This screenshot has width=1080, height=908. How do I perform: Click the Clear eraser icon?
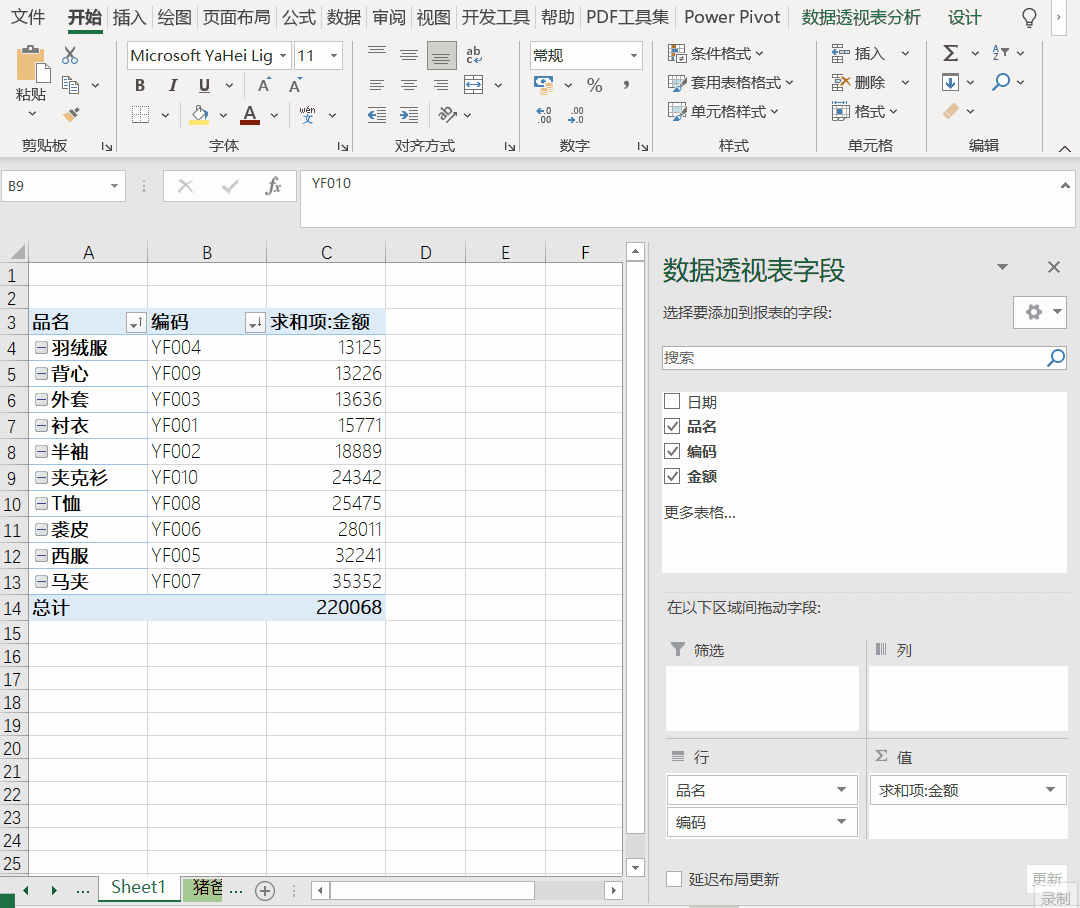click(x=951, y=111)
